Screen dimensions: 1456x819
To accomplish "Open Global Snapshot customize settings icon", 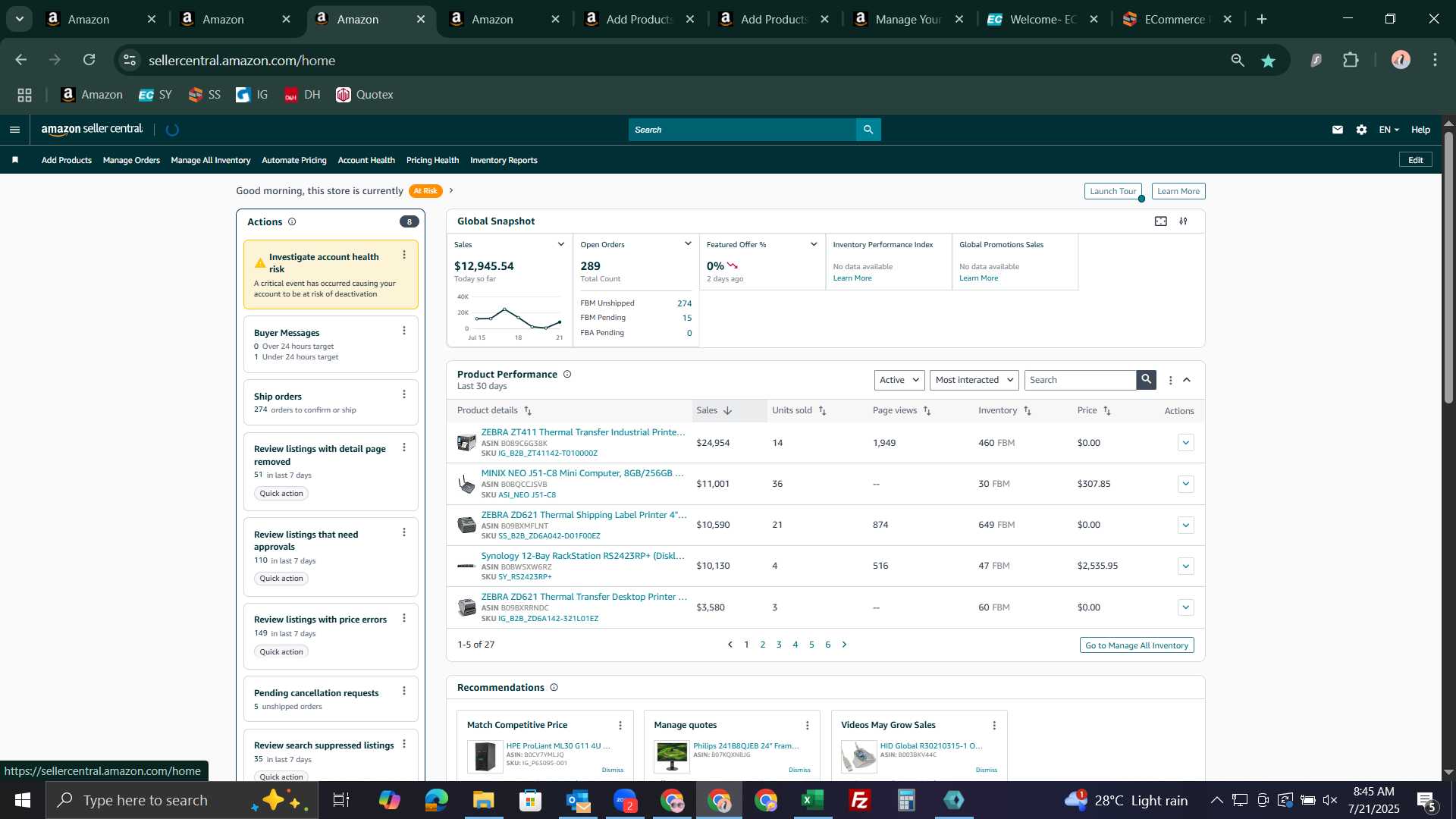I will 1184,221.
